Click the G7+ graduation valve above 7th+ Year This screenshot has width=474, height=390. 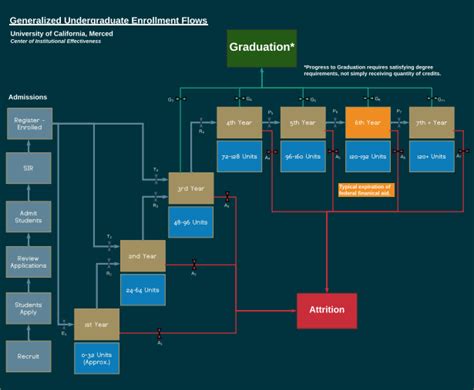click(x=432, y=99)
